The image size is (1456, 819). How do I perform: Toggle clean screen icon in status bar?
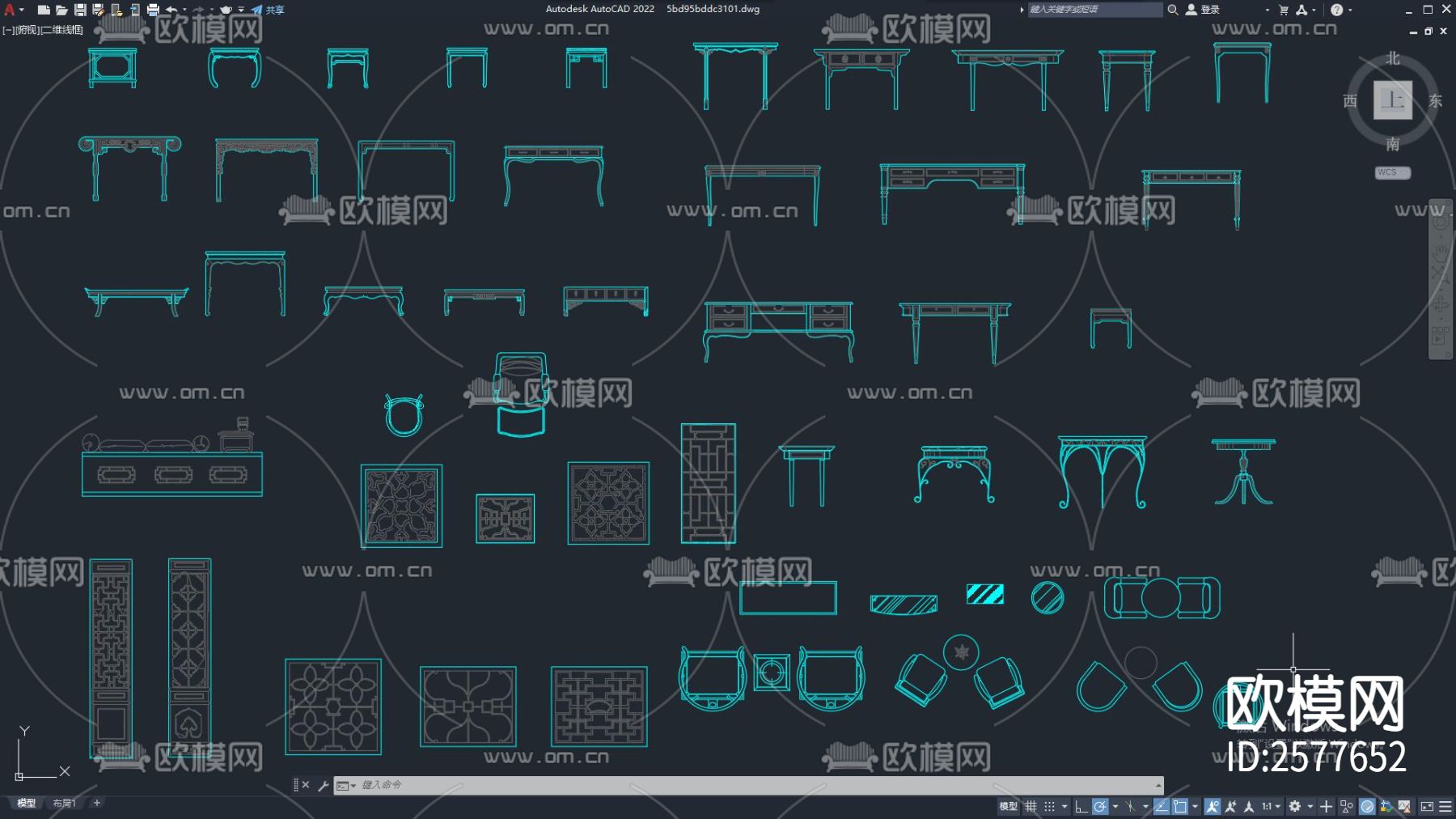tap(1426, 806)
